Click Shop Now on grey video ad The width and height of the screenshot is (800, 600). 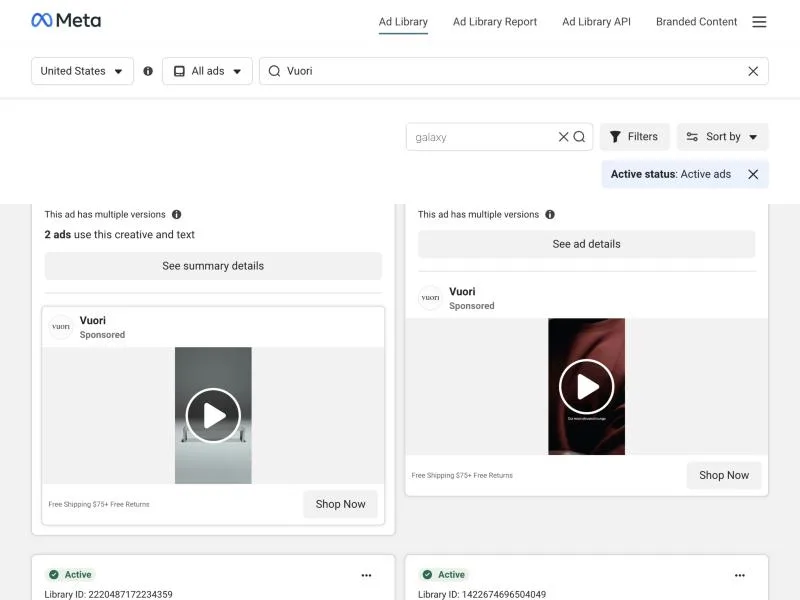(340, 504)
